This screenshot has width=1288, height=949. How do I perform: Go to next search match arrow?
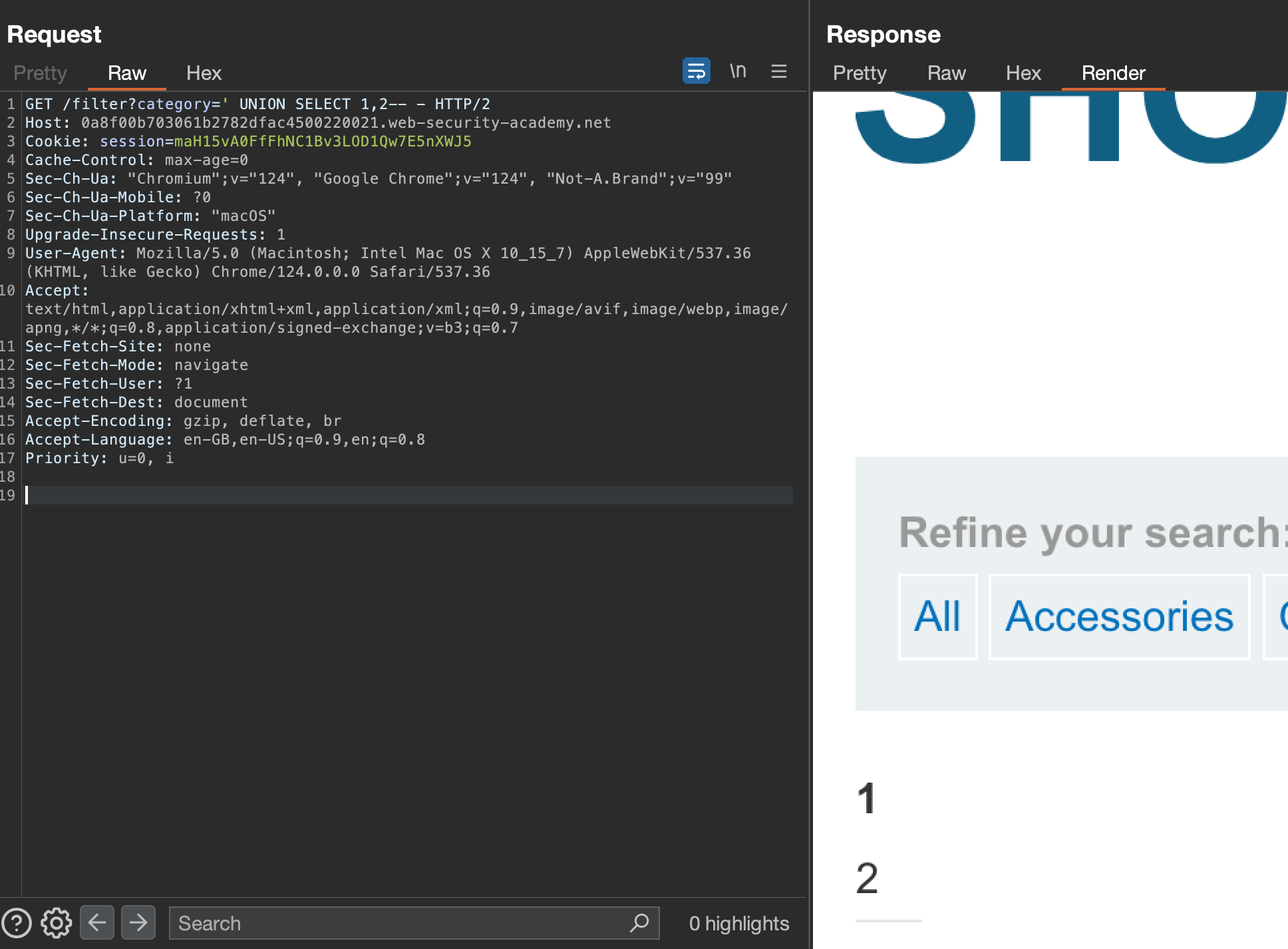tap(138, 922)
